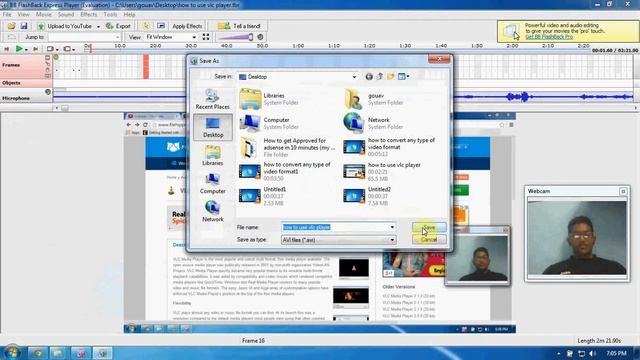Select the how to convert video format1 file
640x360 pixels.
coord(286,171)
